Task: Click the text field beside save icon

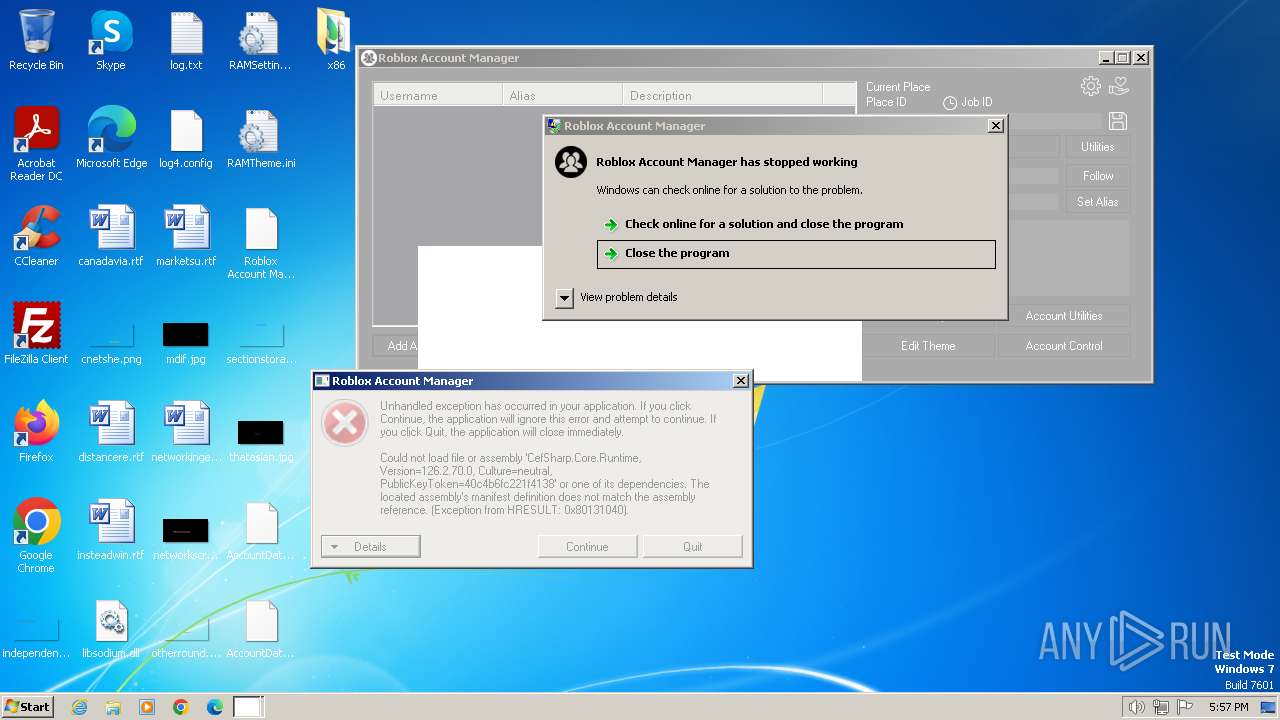Action: 1054,121
